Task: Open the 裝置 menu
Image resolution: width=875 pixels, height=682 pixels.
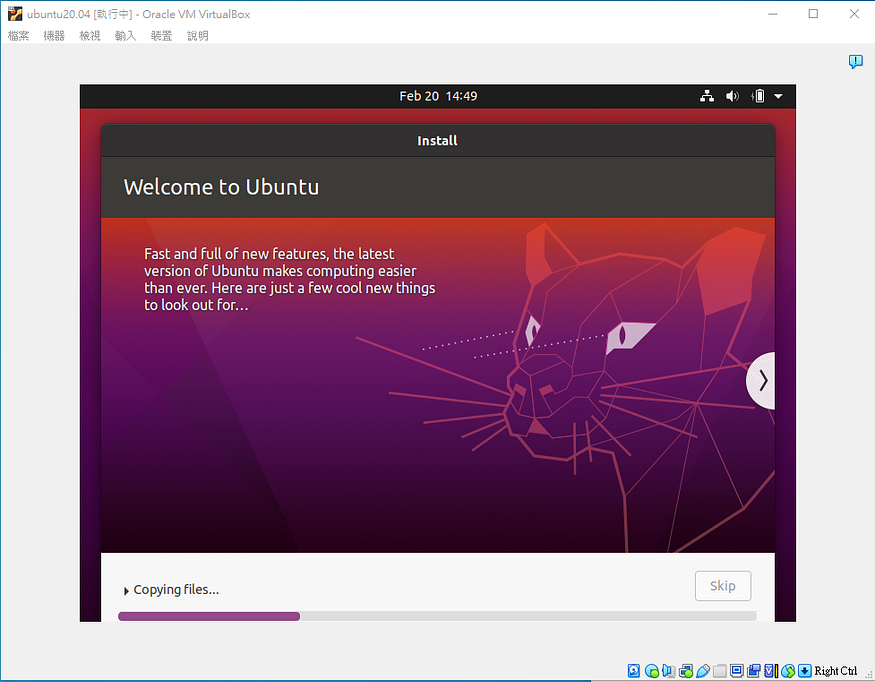Action: point(161,36)
